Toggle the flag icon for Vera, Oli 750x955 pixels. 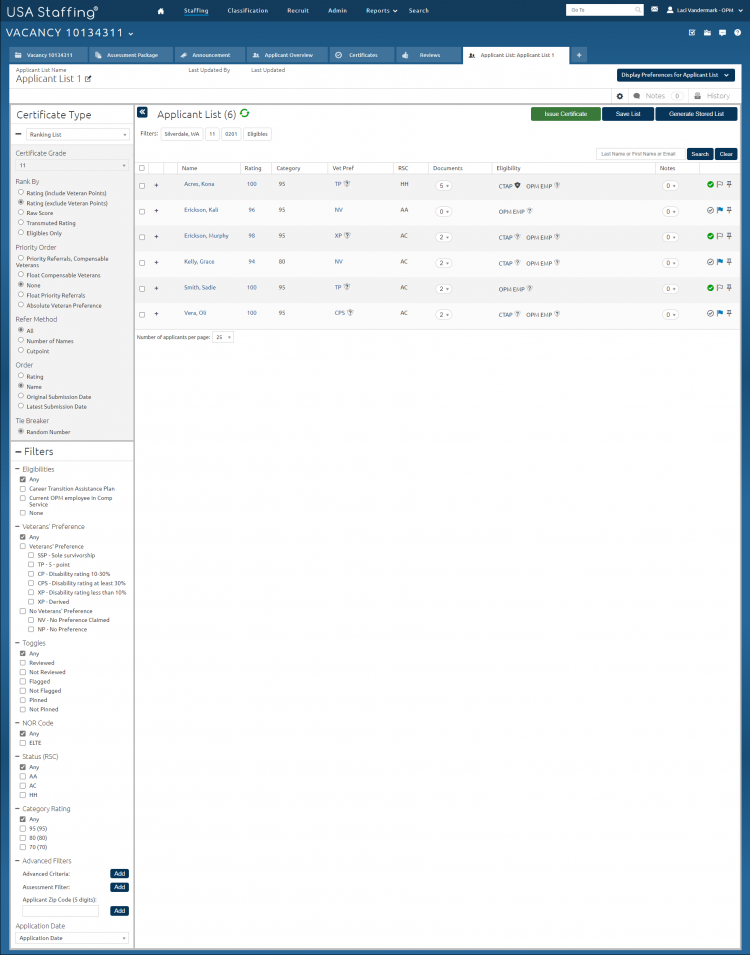[x=720, y=313]
